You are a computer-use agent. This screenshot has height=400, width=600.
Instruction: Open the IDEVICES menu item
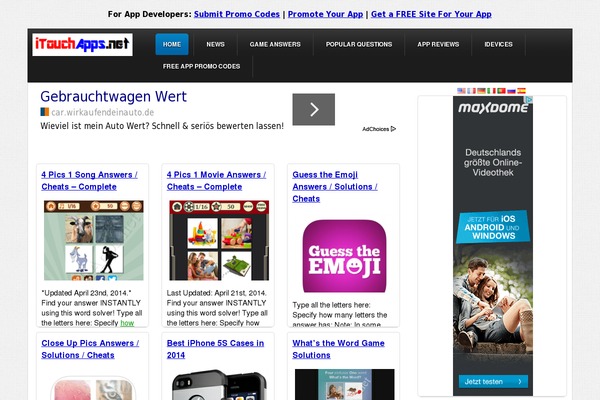coord(498,44)
